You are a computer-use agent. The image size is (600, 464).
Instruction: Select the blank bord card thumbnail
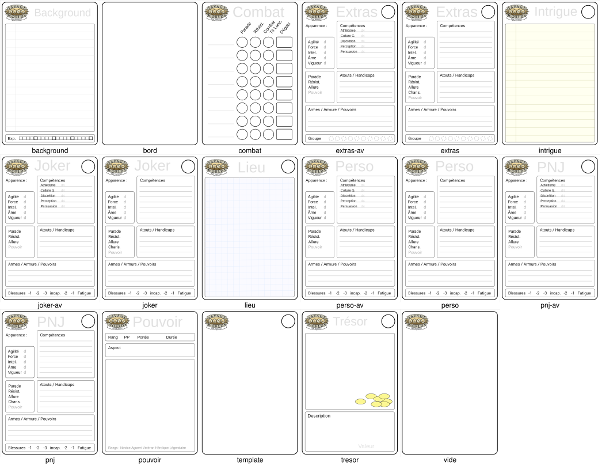coord(150,73)
